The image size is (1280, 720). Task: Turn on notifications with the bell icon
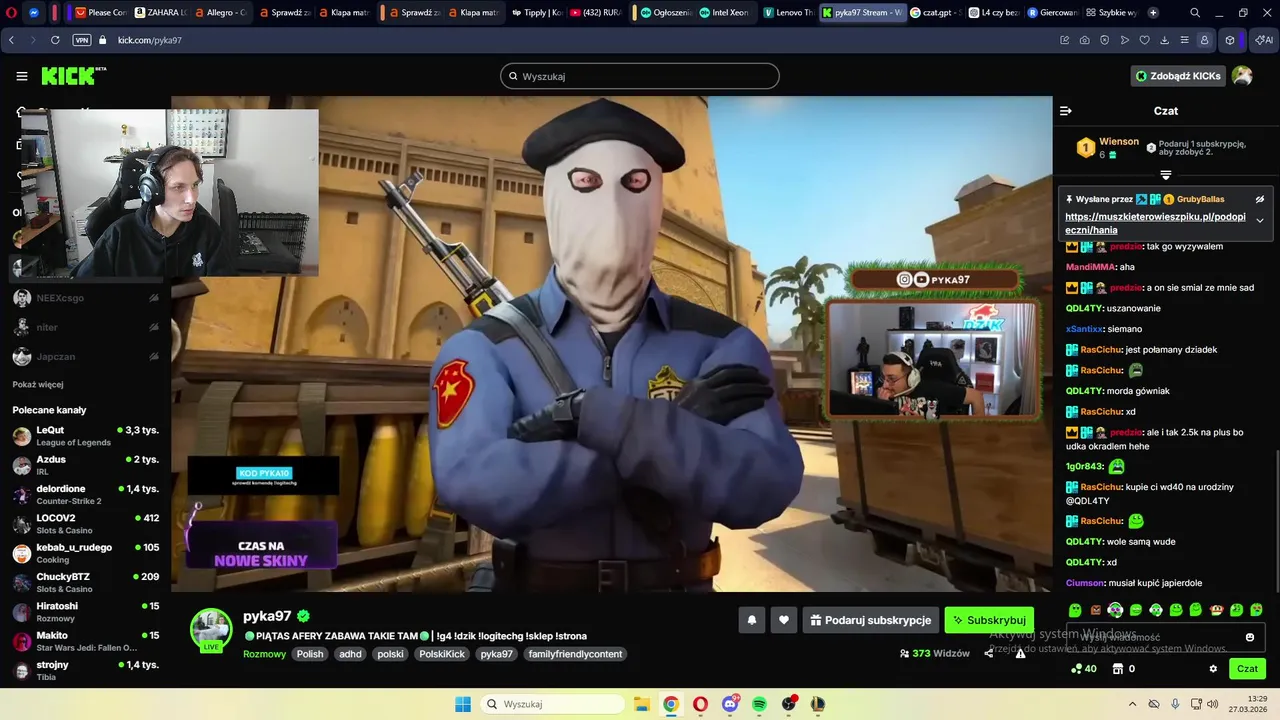[x=752, y=620]
